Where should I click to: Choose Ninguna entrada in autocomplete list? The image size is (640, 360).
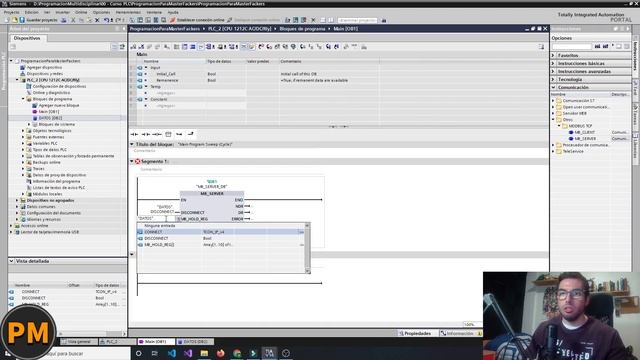coord(220,226)
